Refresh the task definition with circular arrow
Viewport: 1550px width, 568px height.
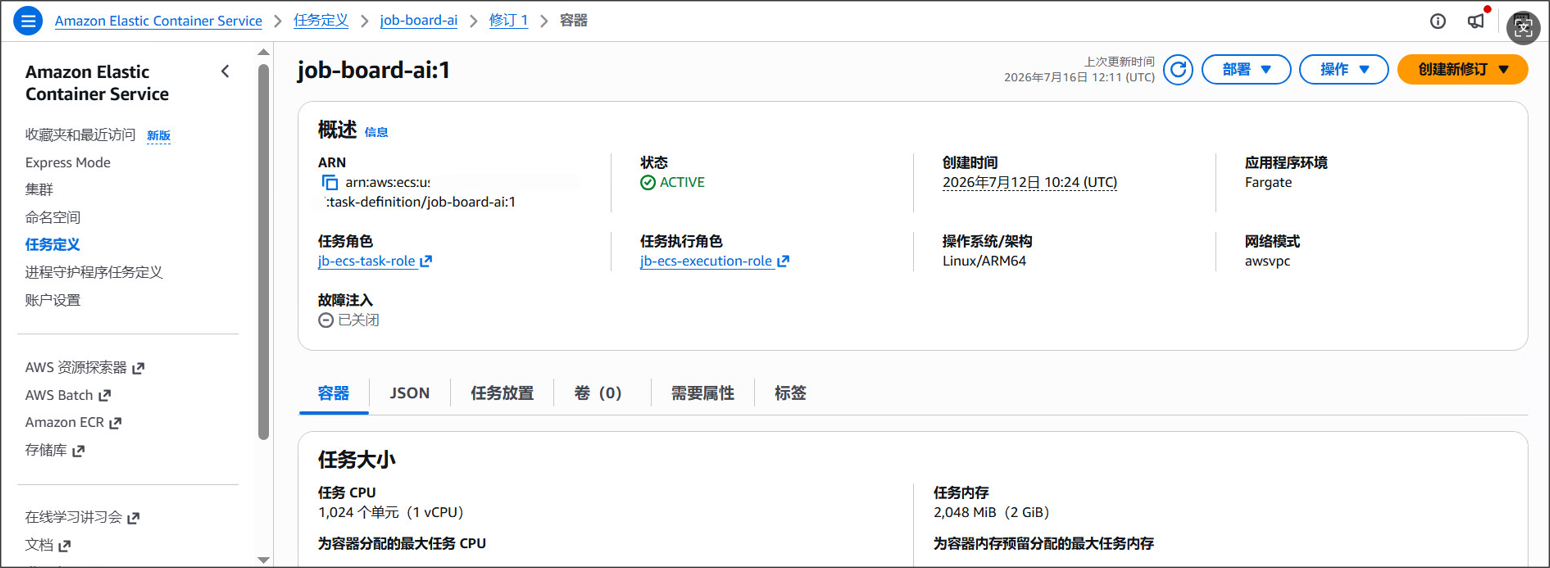pyautogui.click(x=1178, y=69)
